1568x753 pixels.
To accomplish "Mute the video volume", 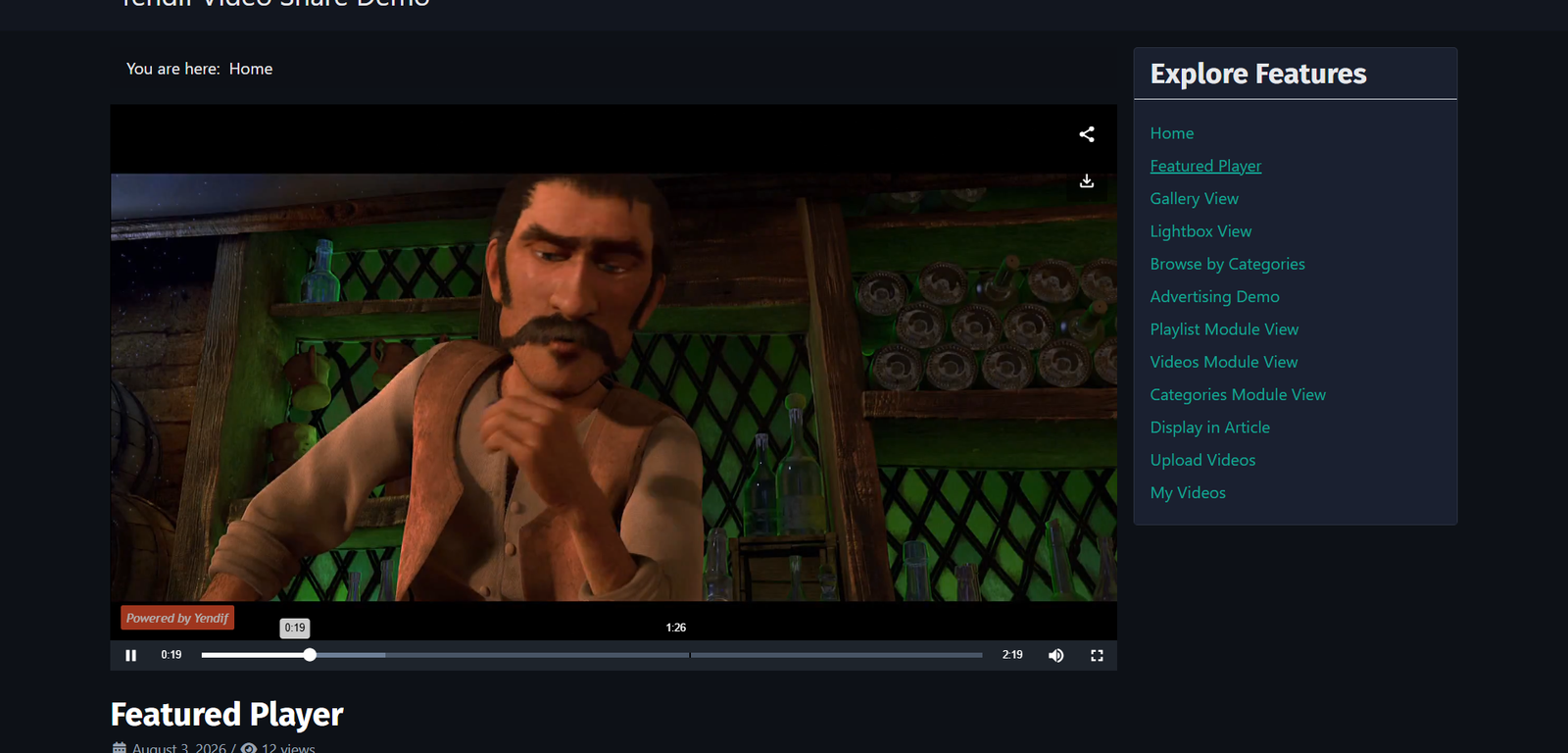I will [1055, 655].
